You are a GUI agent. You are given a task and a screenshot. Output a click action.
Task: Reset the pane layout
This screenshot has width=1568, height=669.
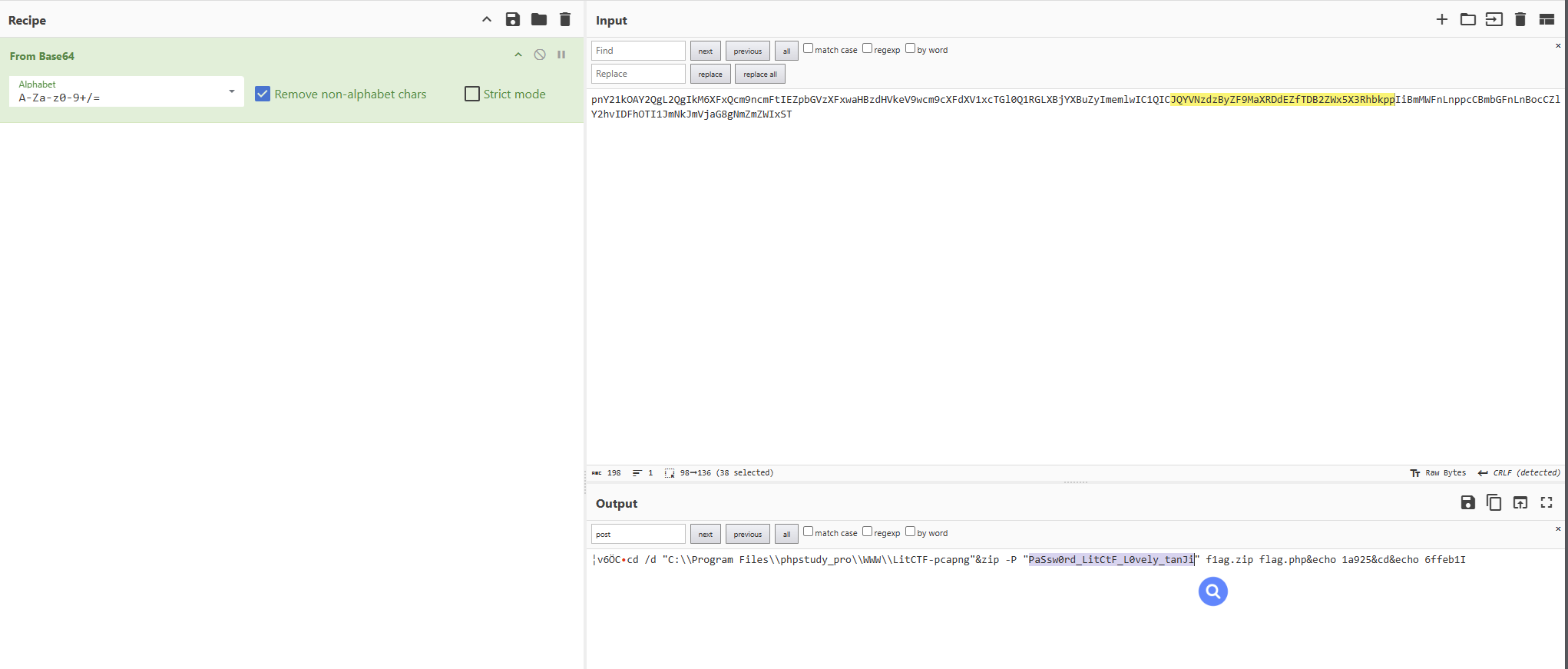1546,20
